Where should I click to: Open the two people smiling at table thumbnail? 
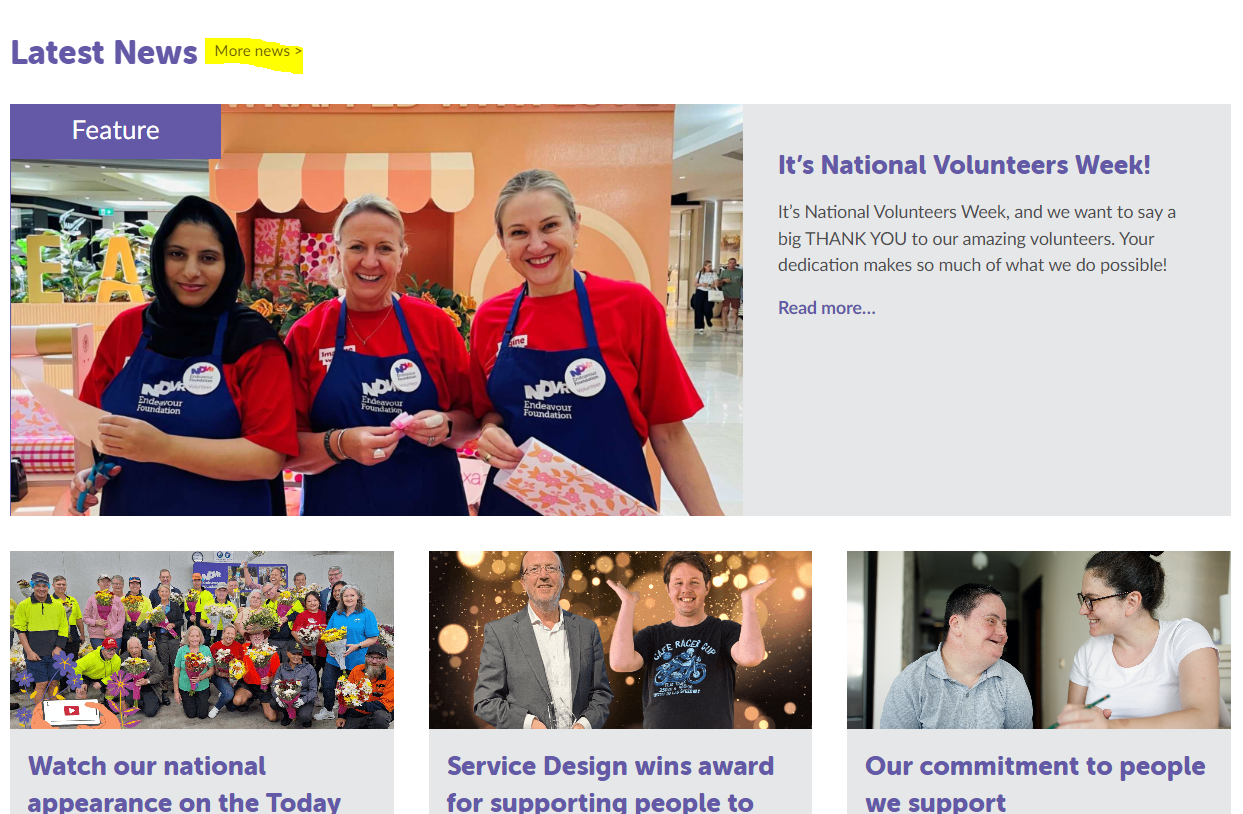[1038, 640]
